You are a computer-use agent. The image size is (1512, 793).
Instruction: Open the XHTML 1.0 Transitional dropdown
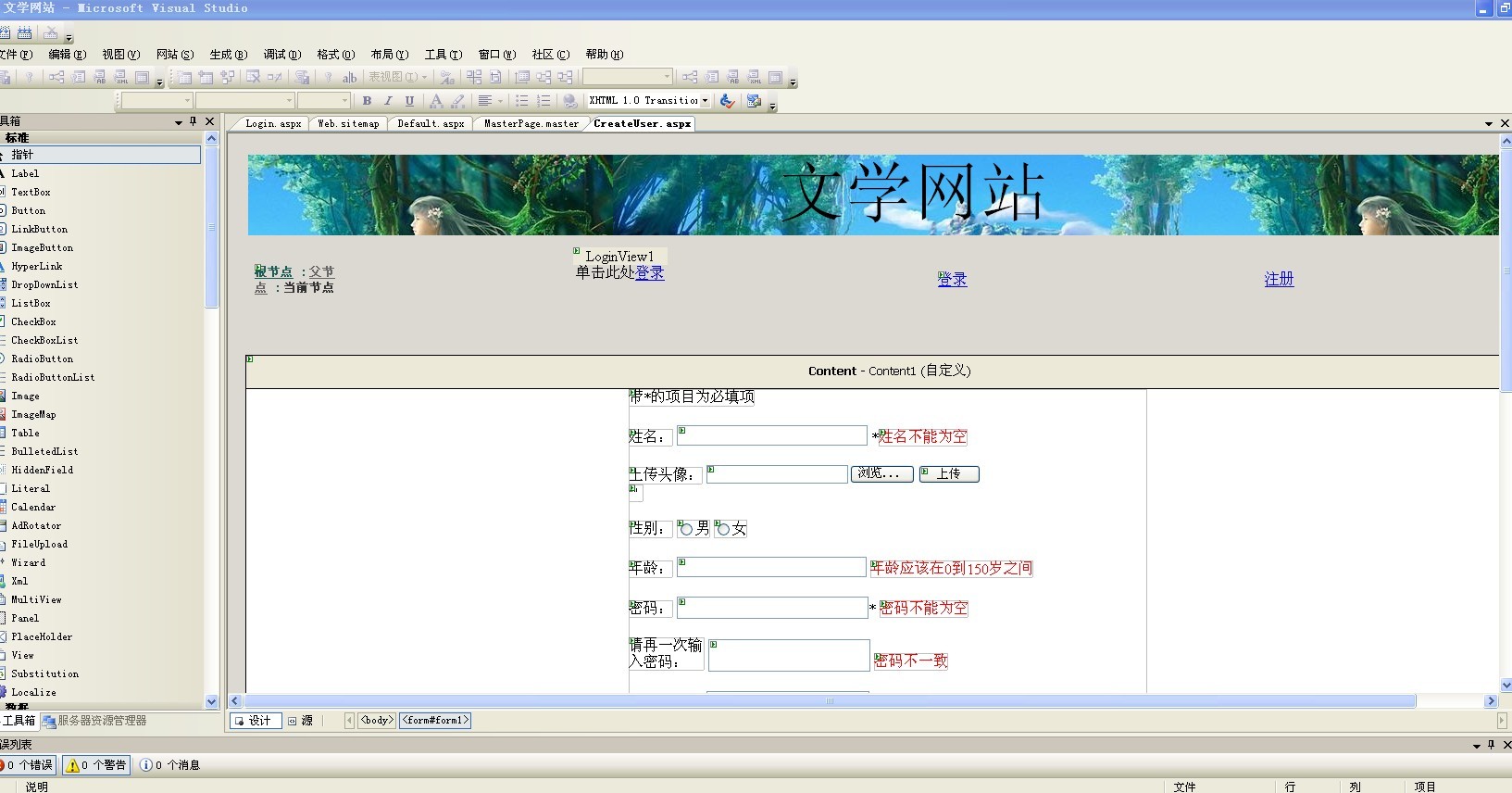point(706,101)
